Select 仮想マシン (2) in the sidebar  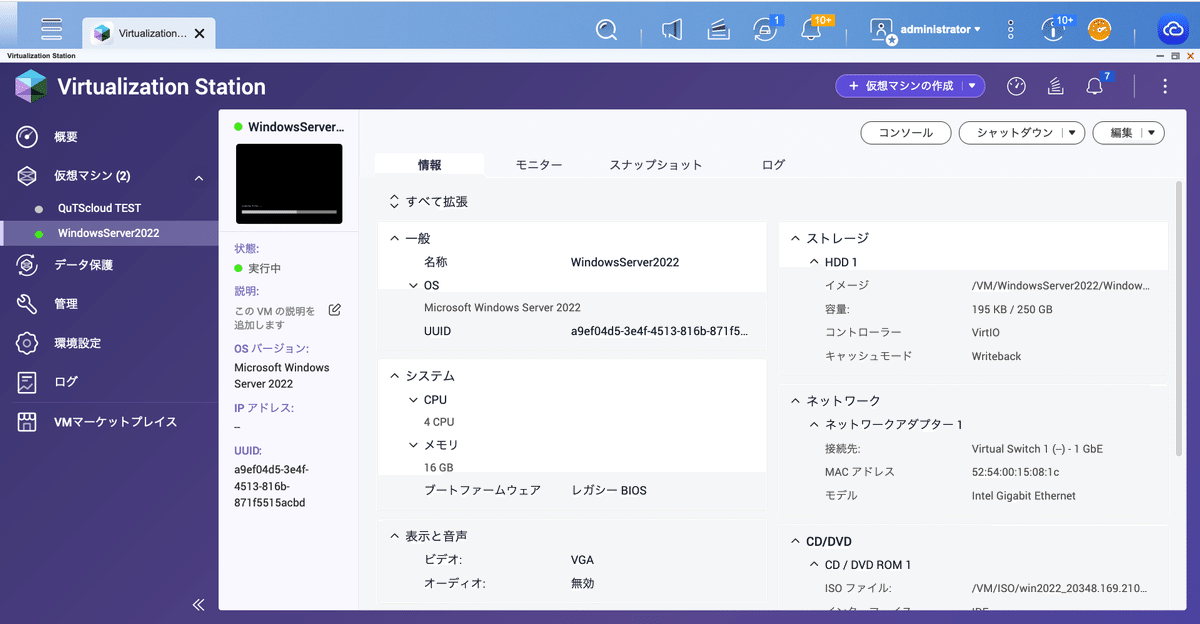pos(92,176)
